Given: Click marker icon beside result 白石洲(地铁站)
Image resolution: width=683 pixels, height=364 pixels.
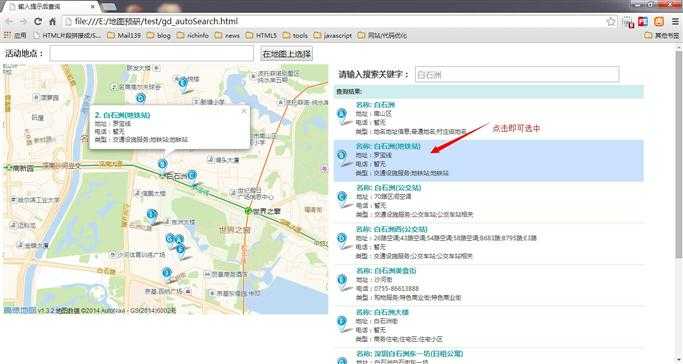Looking at the screenshot, I should tap(342, 157).
